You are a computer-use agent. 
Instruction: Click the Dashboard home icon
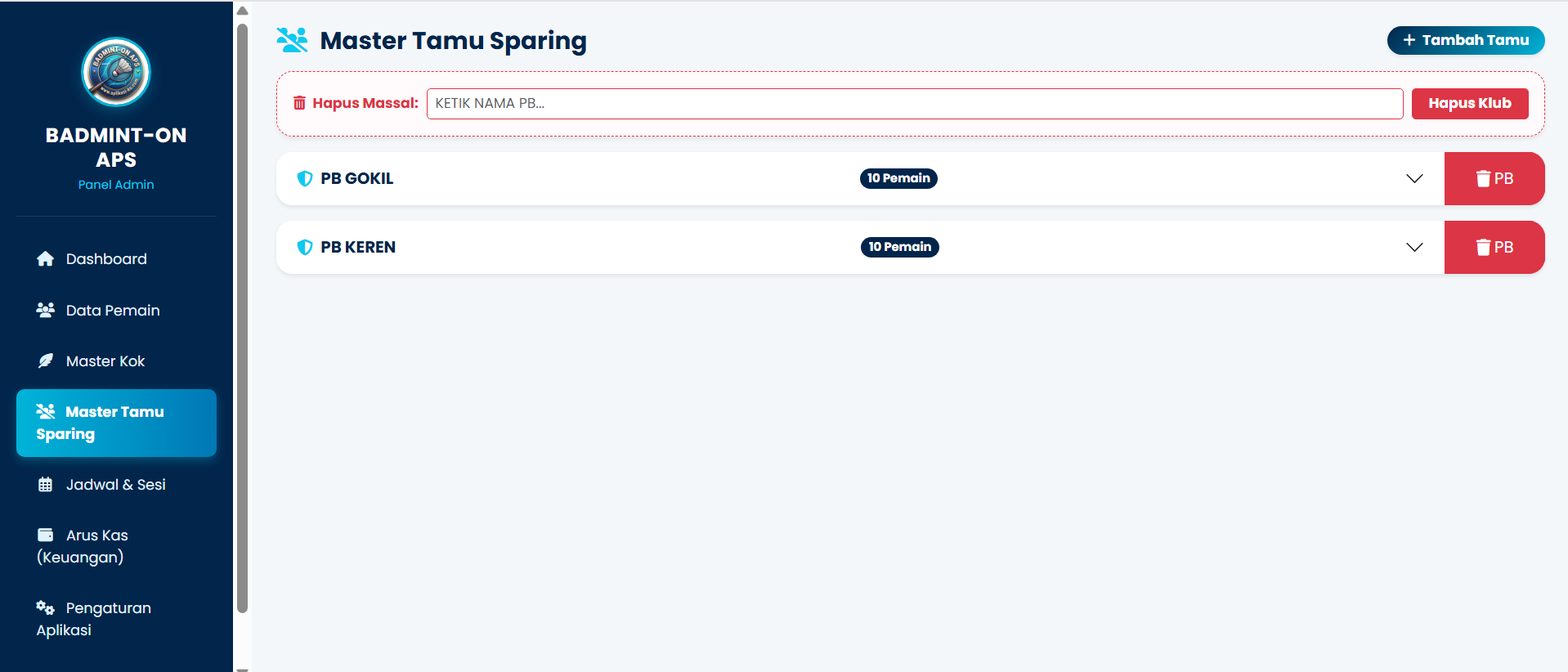46,259
